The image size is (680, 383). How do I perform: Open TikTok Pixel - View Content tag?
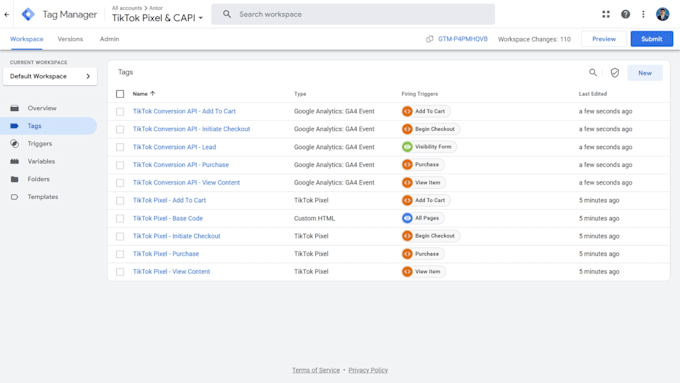tap(171, 272)
